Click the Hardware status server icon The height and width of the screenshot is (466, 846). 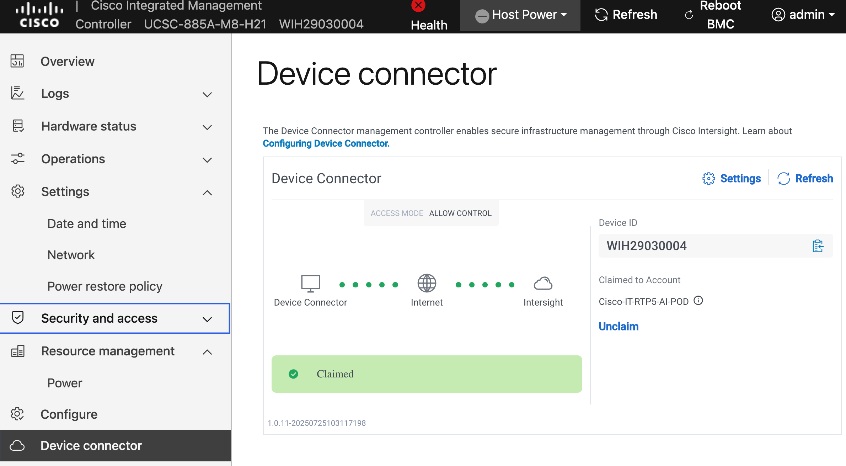[x=18, y=126]
